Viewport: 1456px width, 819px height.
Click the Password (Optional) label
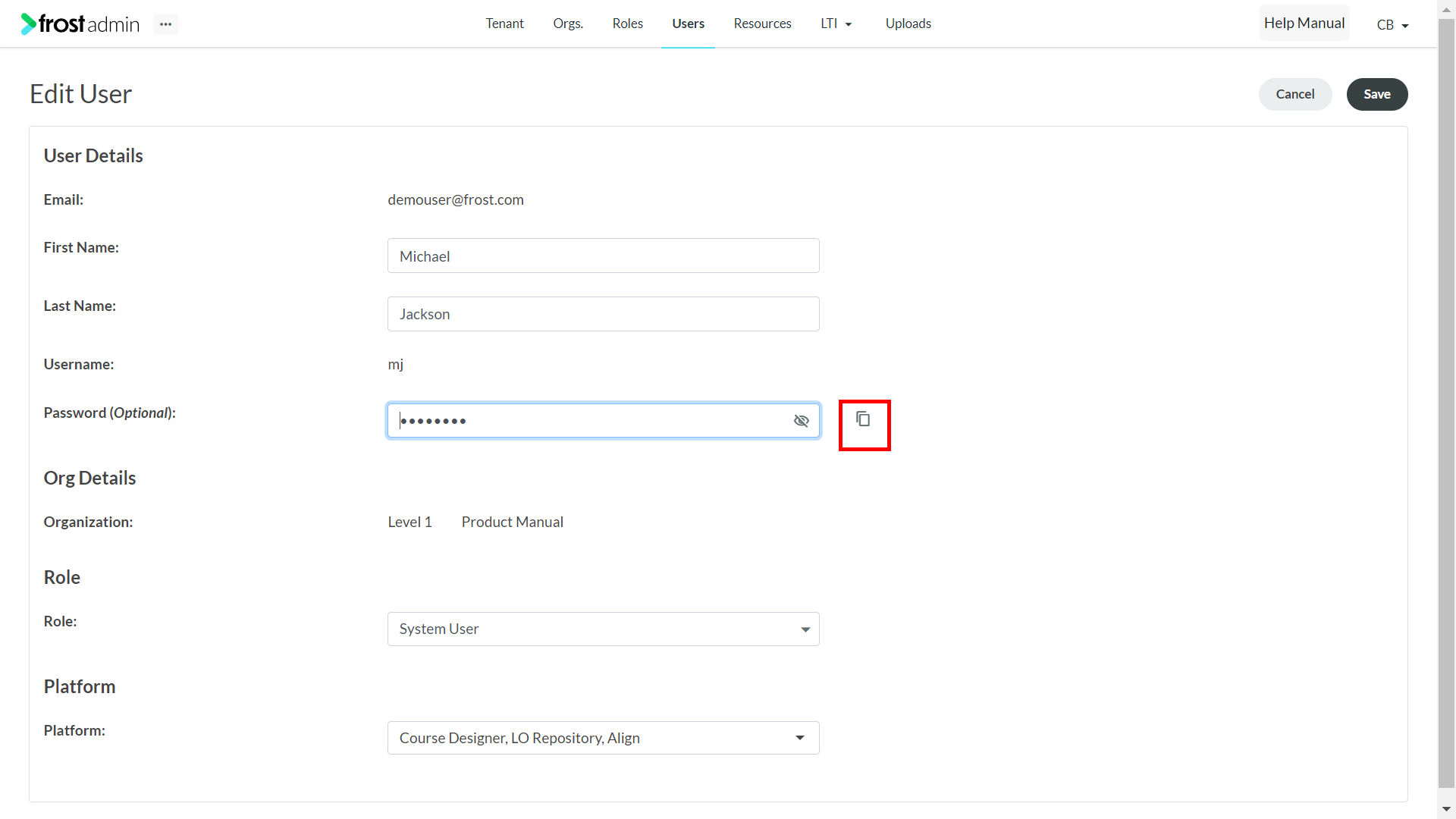click(x=109, y=413)
